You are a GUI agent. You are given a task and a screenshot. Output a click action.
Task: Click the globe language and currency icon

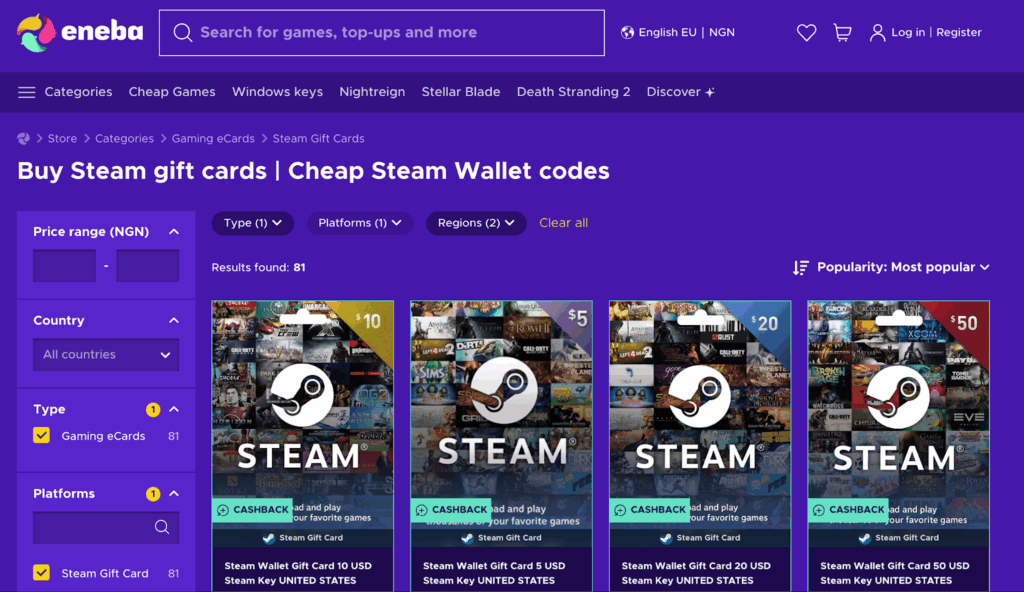pyautogui.click(x=627, y=33)
